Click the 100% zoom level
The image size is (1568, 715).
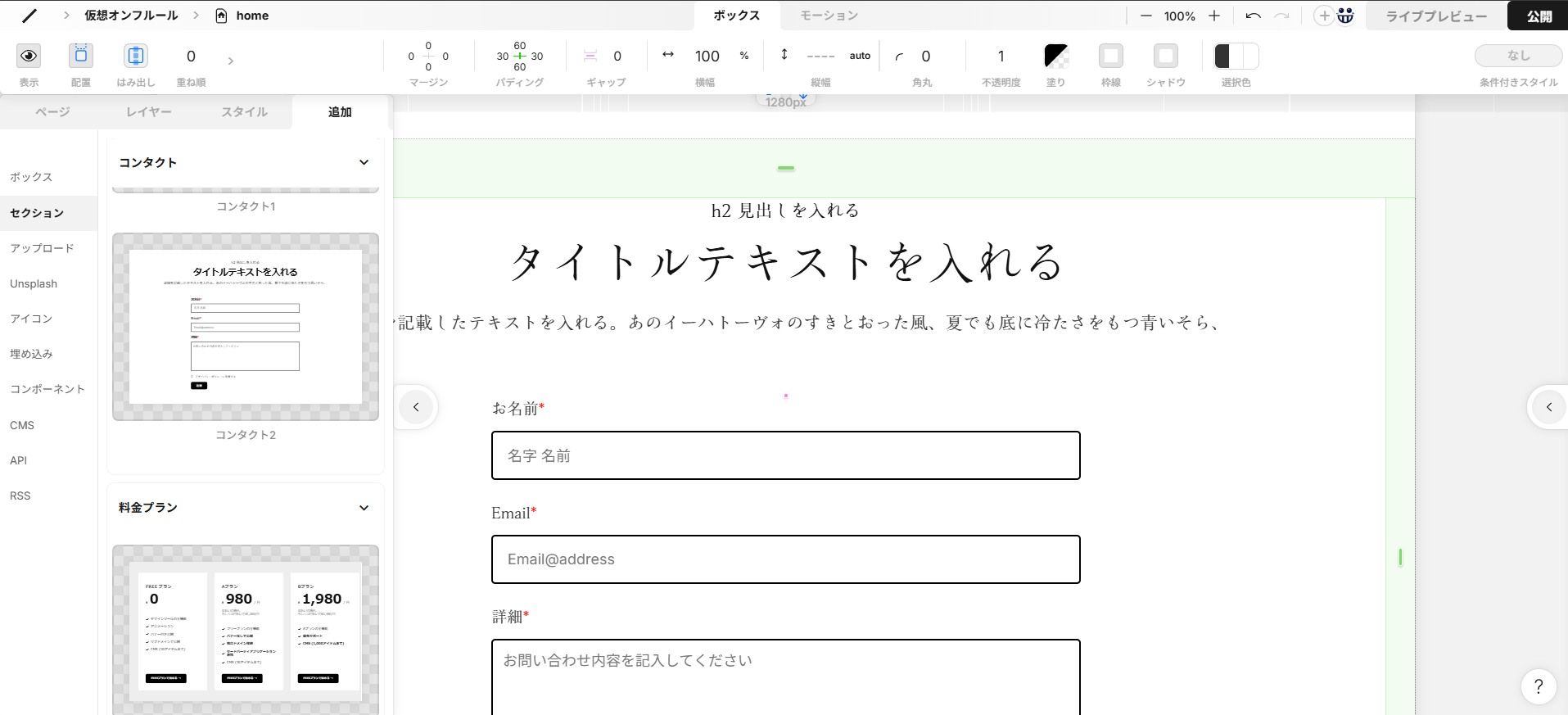pyautogui.click(x=1180, y=16)
